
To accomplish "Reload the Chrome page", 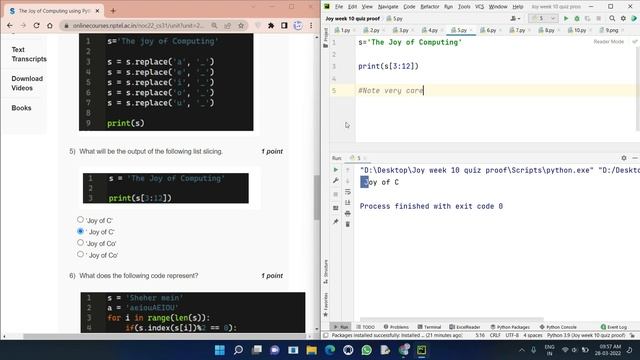I will click(36, 25).
